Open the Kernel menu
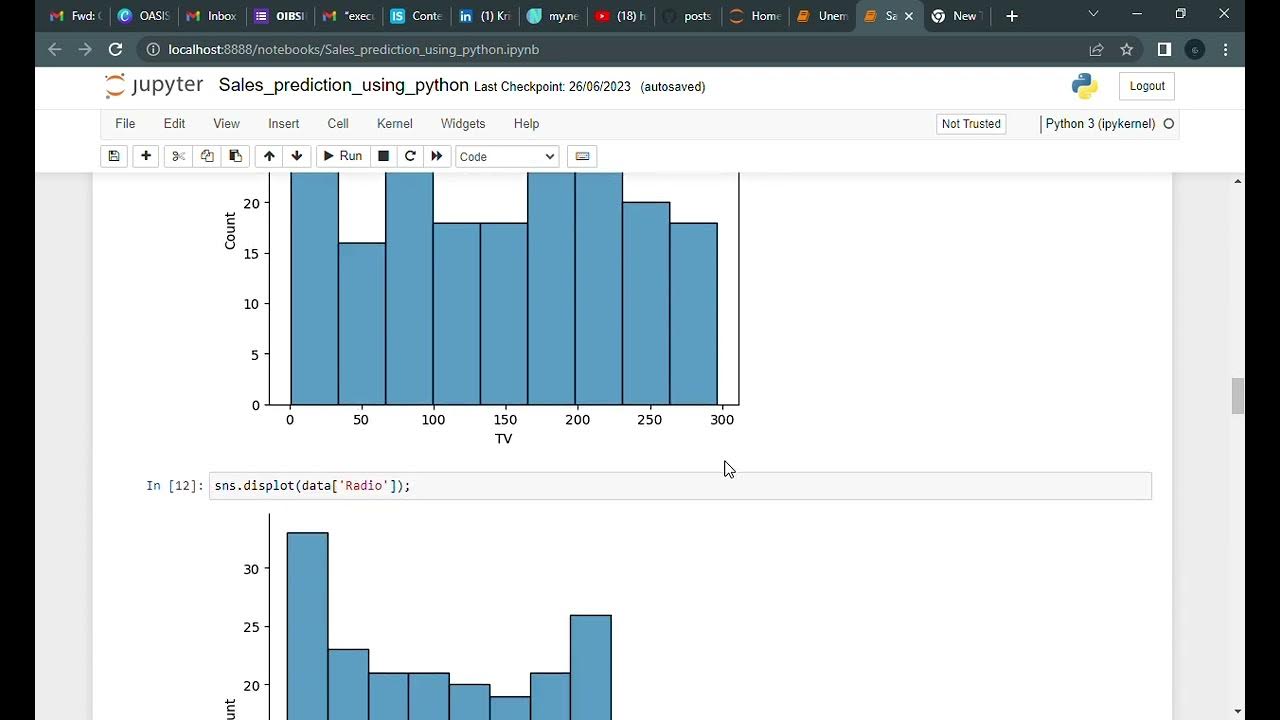 coord(394,124)
